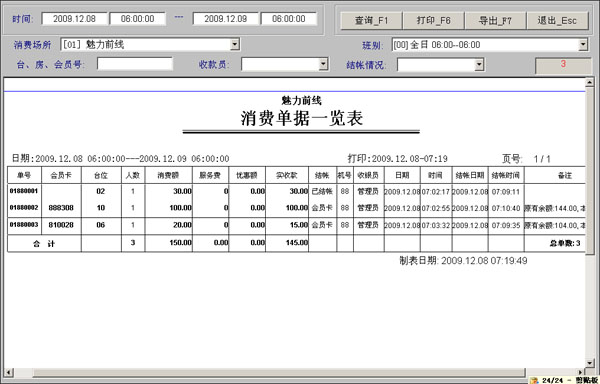Image resolution: width=600 pixels, height=384 pixels.
Task: Click the end date field 2009.12.09
Action: click(225, 19)
